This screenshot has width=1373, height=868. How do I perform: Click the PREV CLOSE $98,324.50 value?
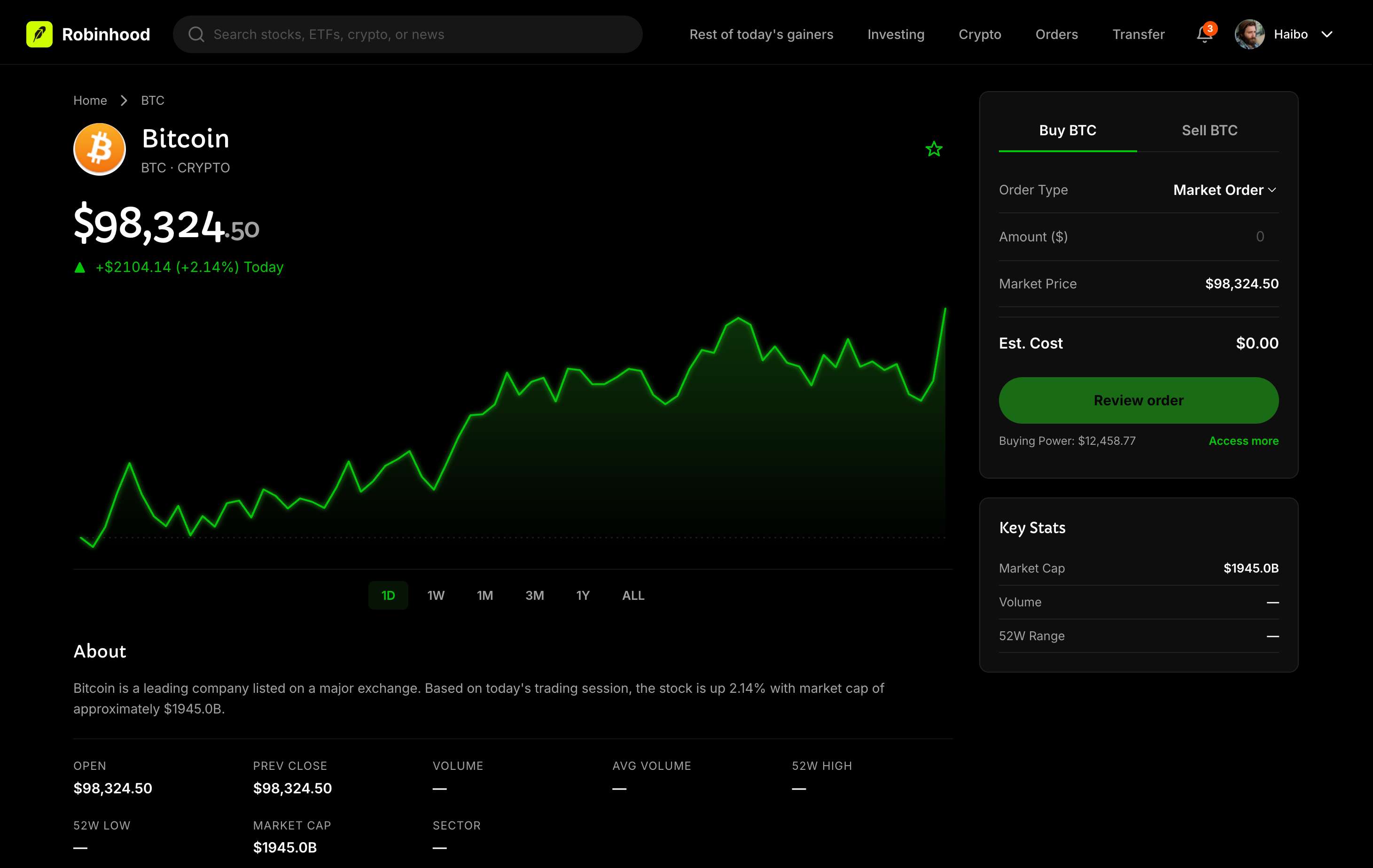pos(293,788)
